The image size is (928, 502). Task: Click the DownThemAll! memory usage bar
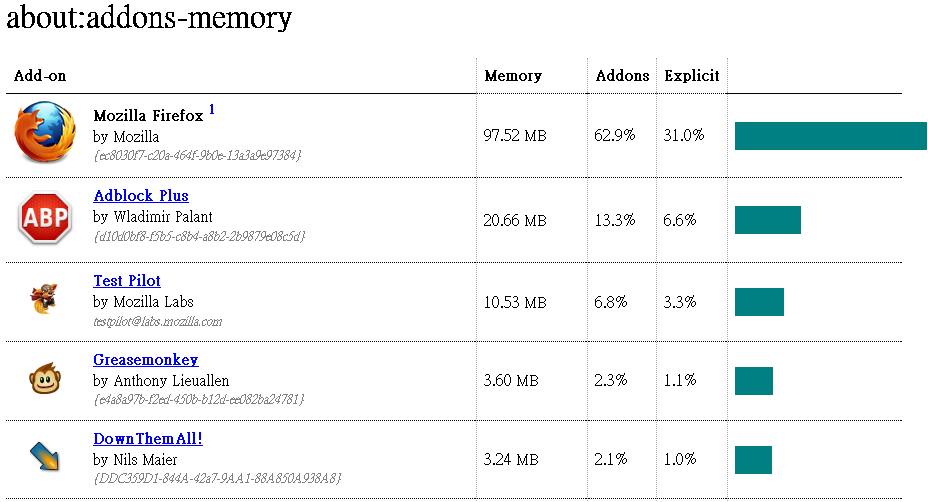coord(753,460)
